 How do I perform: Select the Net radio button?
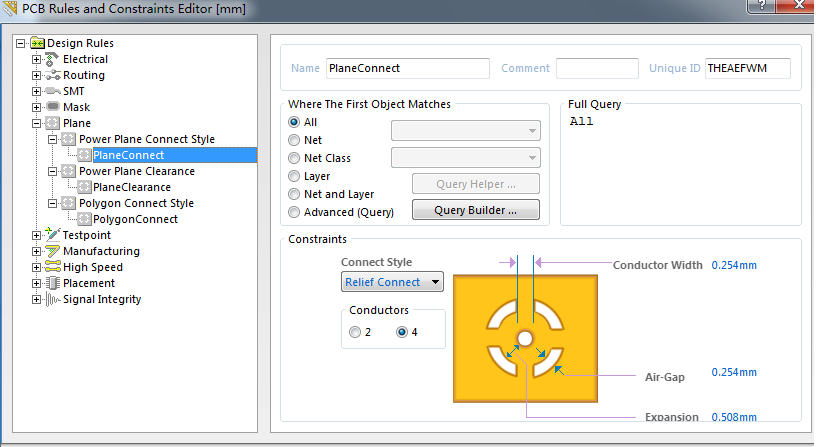294,140
